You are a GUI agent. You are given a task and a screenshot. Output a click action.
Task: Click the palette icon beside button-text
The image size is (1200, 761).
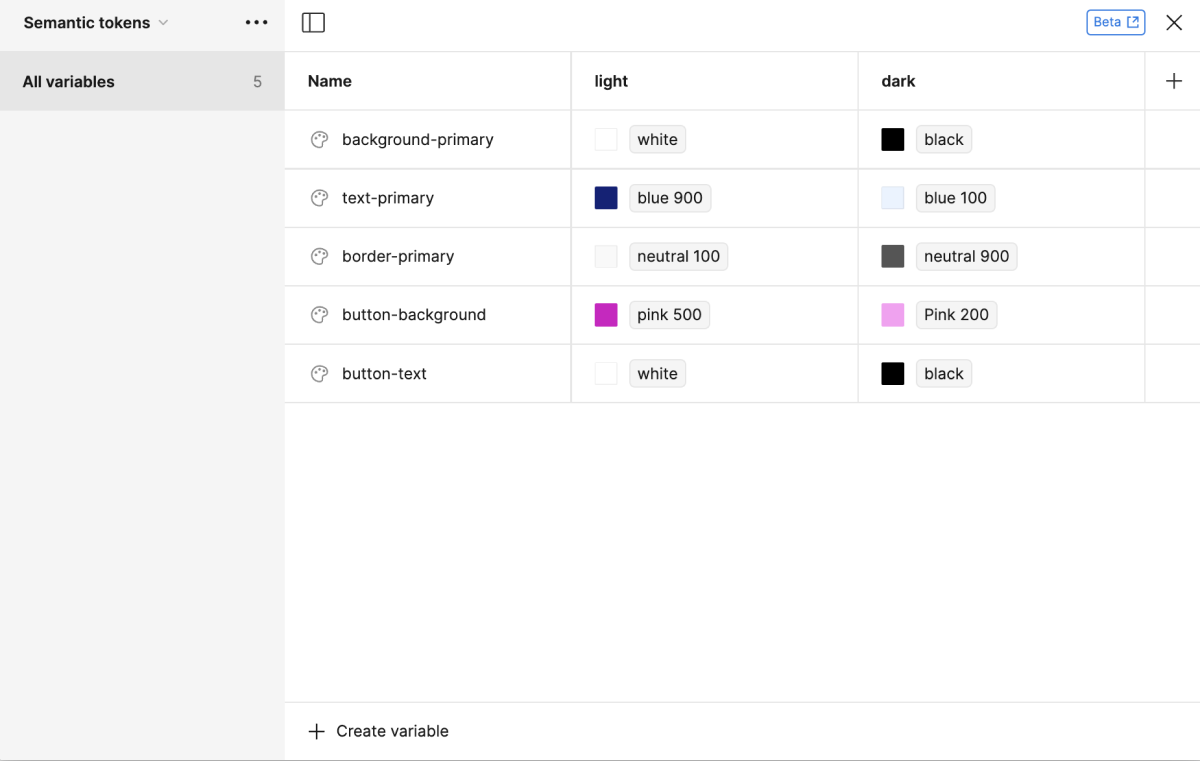click(319, 374)
